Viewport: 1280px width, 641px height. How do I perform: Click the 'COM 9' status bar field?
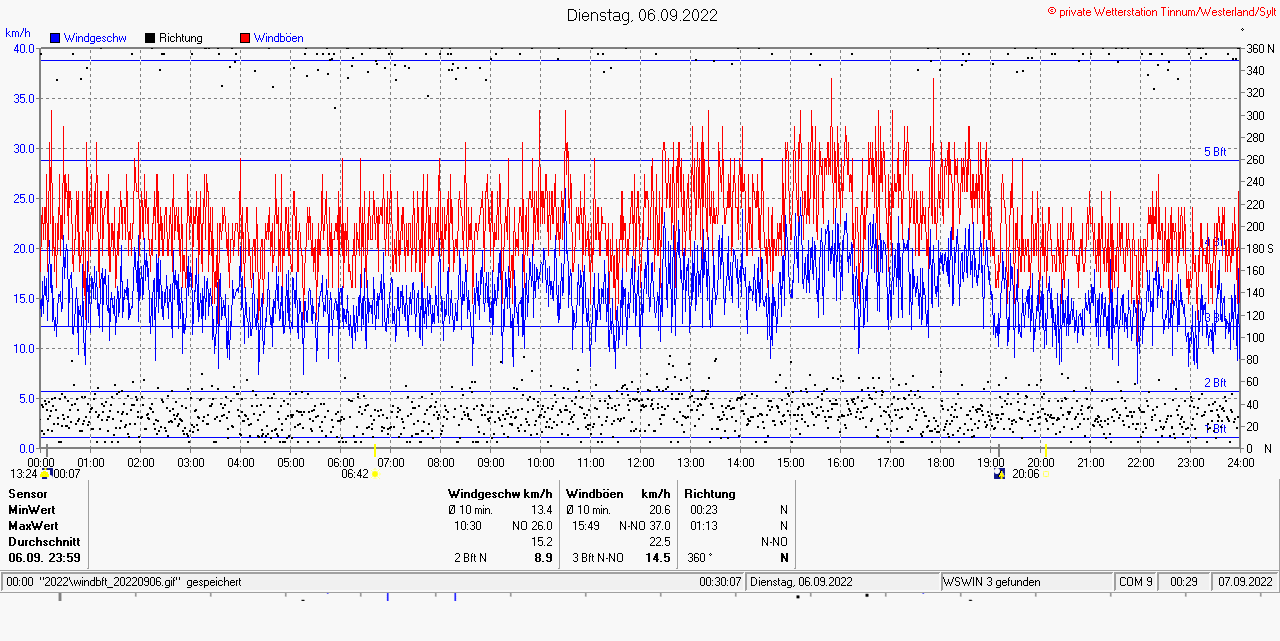point(1136,581)
